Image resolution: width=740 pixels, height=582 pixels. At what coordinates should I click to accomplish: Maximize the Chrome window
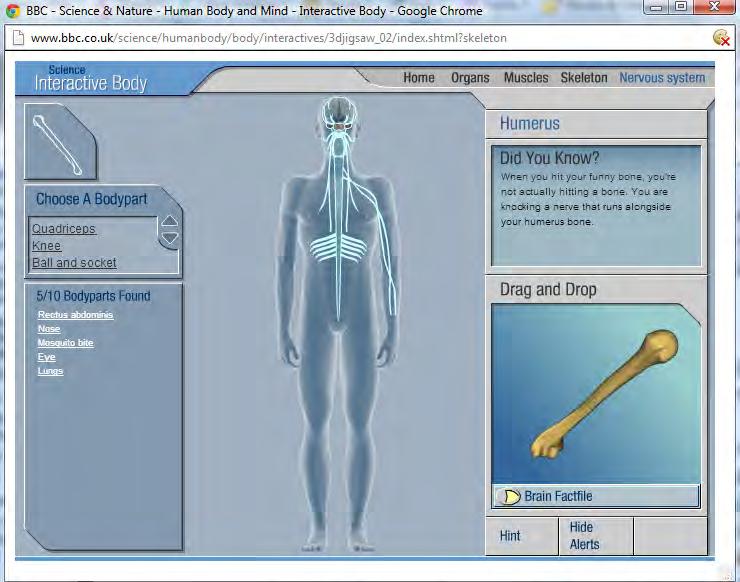pyautogui.click(x=681, y=7)
